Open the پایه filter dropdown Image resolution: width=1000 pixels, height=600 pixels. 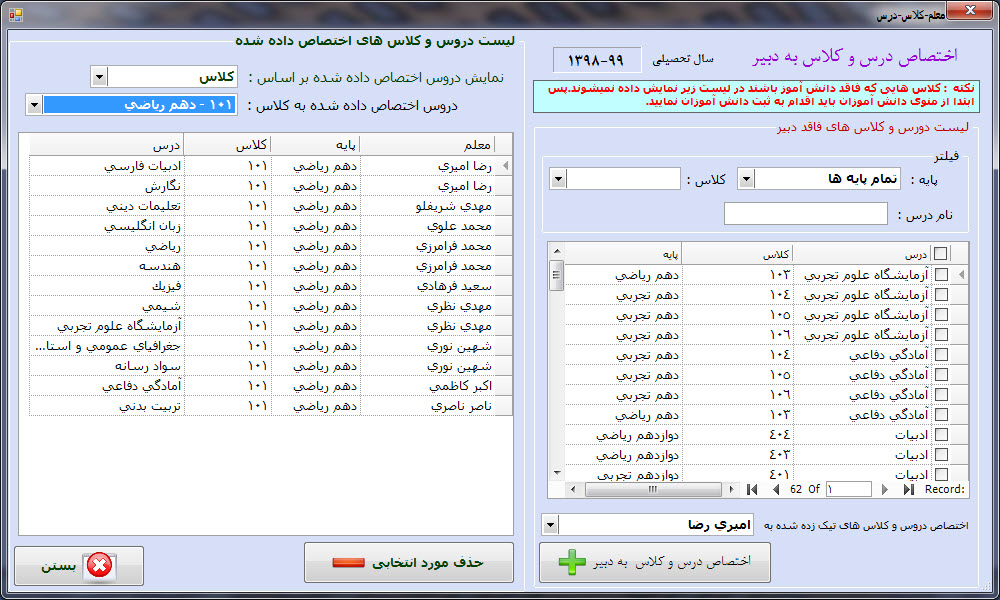pyautogui.click(x=746, y=179)
